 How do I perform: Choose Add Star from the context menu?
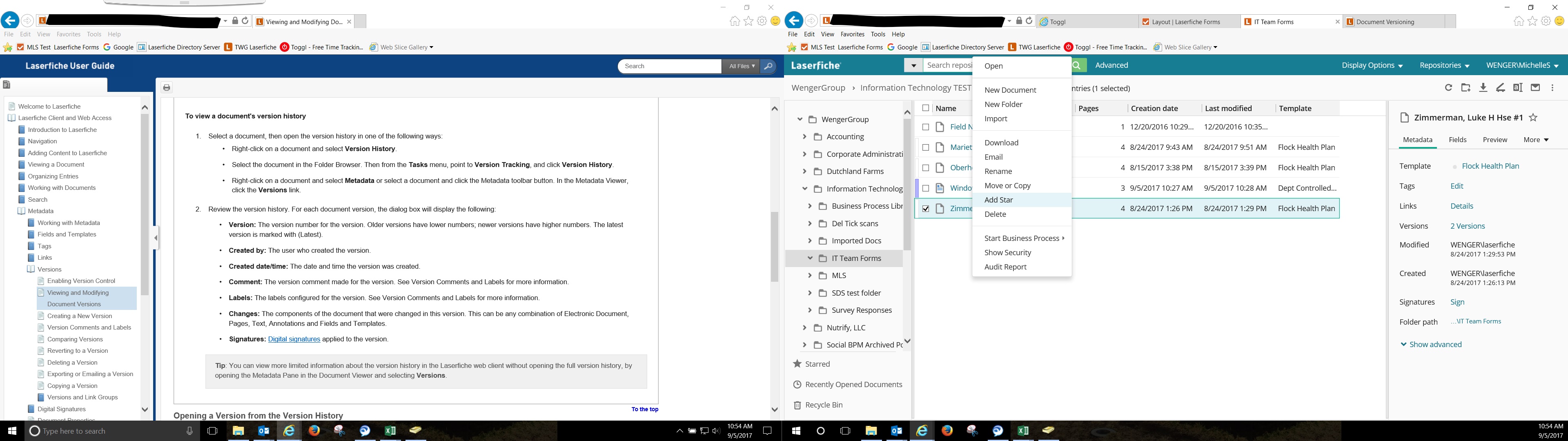(998, 200)
